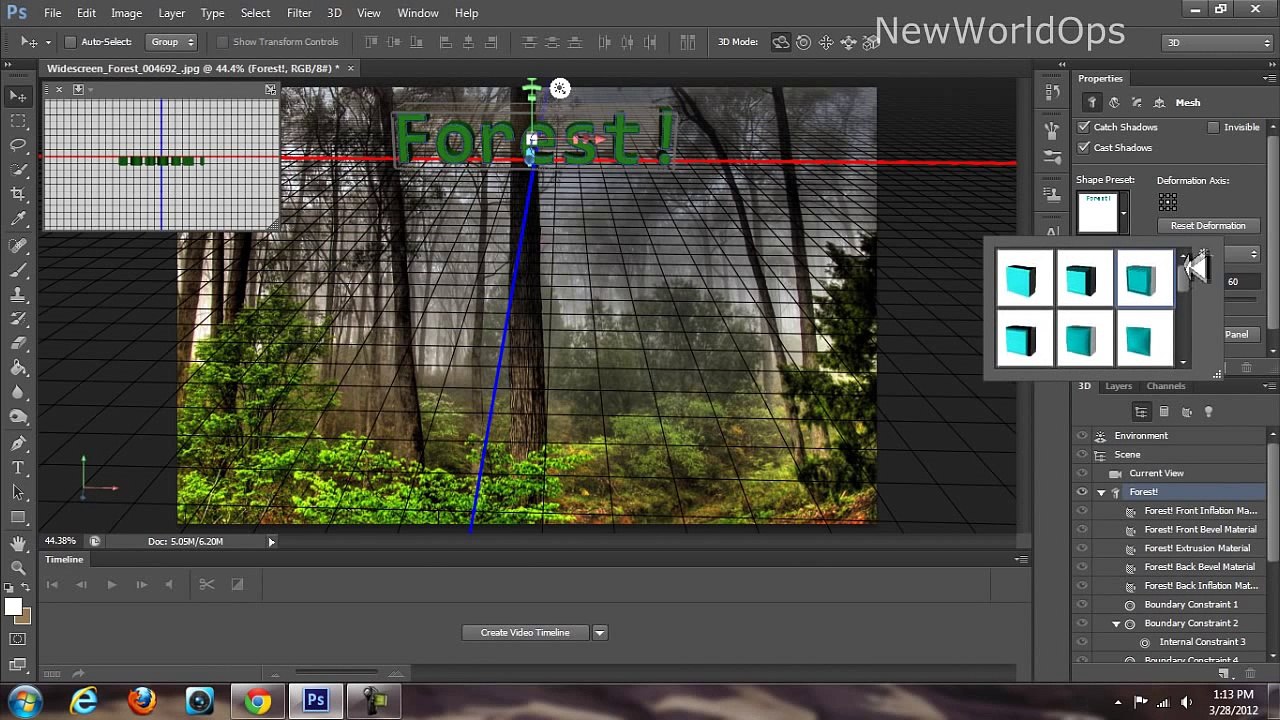
Task: Click the Deformation Axis grid icon
Action: point(1167,203)
